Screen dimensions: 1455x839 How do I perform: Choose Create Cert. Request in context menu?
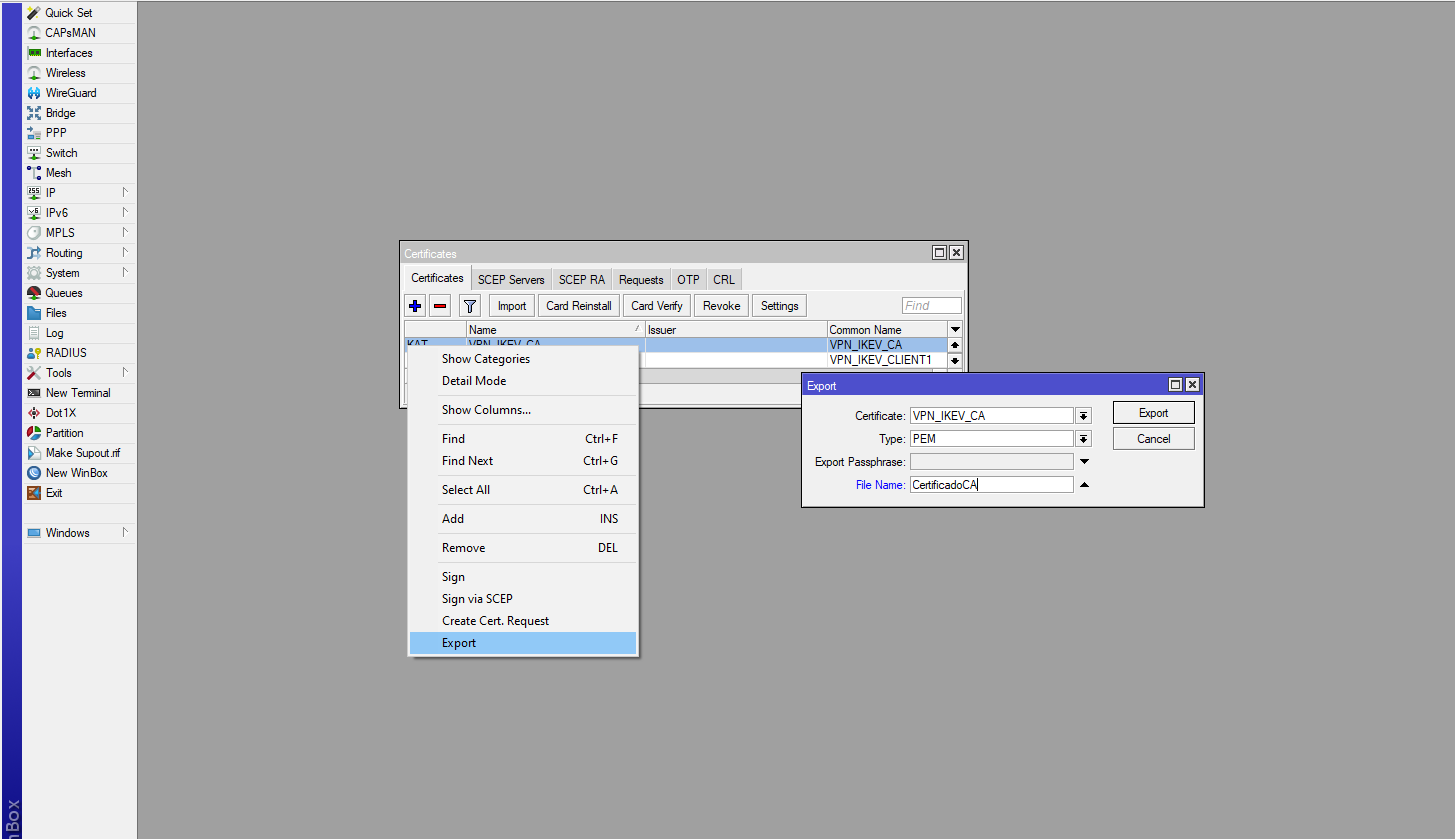coord(523,621)
